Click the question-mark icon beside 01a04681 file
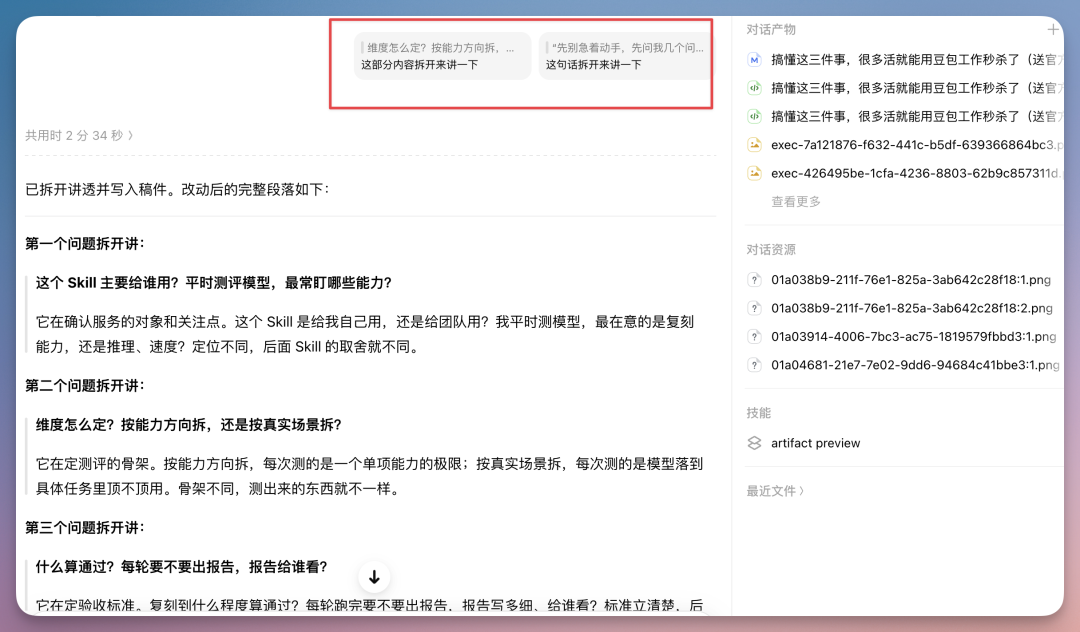 754,365
